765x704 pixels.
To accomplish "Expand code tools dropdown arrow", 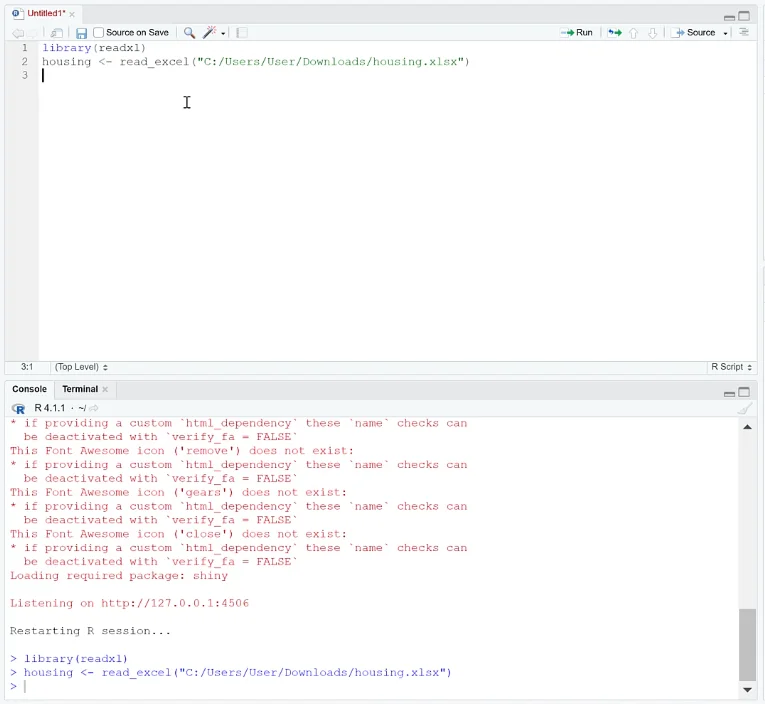I will [223, 34].
